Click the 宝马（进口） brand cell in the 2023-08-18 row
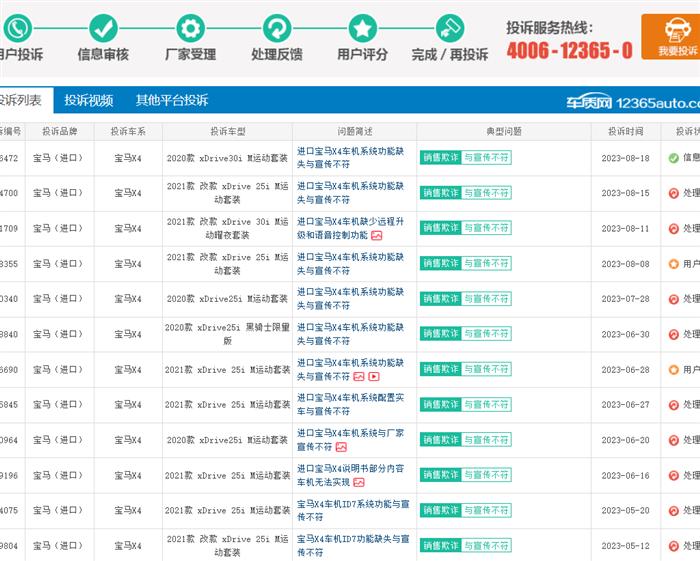The image size is (700, 561). pyautogui.click(x=58, y=158)
